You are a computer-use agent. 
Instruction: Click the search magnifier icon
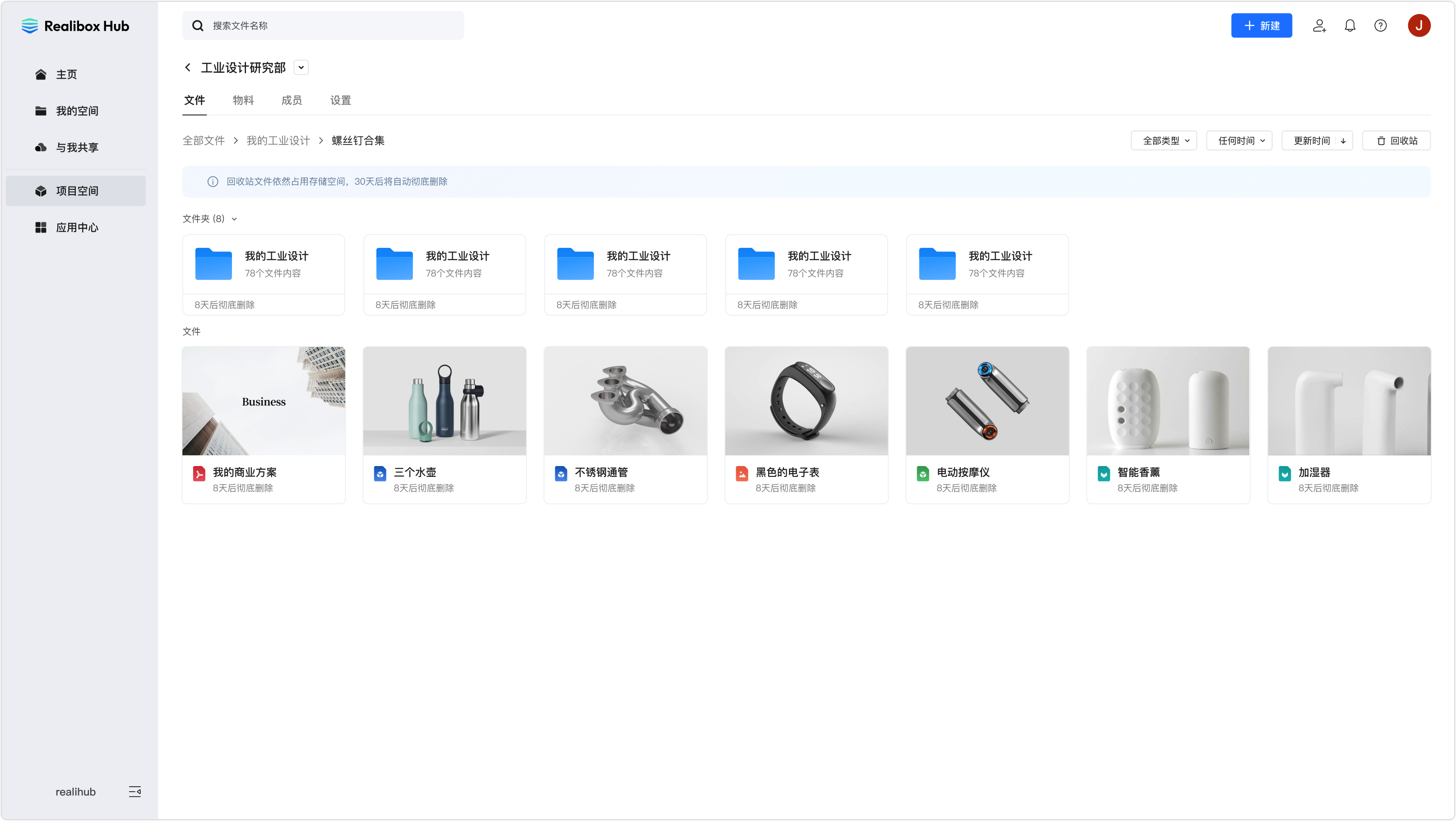pos(198,25)
